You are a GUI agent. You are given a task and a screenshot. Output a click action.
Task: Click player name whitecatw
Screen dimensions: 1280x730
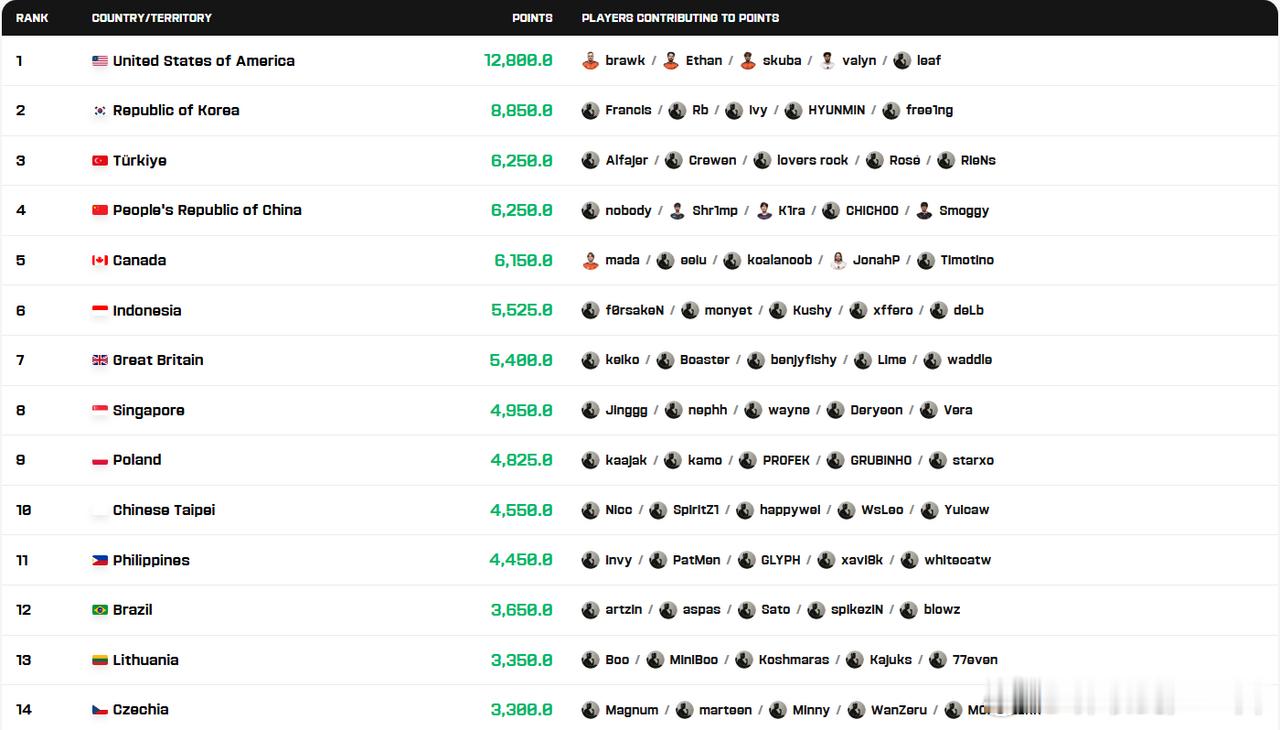coord(958,560)
